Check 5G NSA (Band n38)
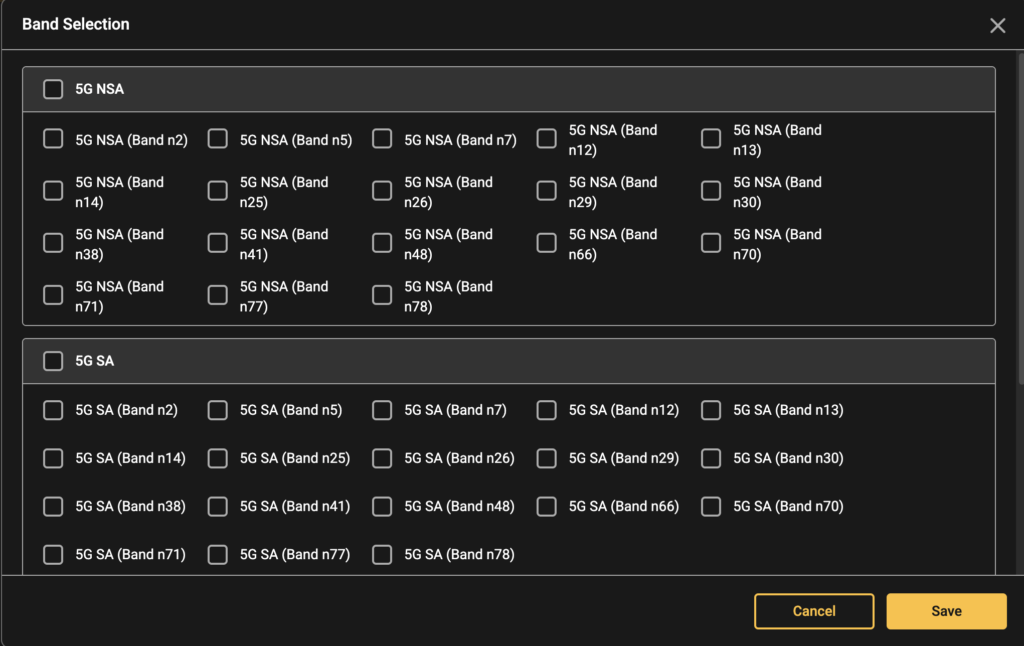 coord(53,243)
